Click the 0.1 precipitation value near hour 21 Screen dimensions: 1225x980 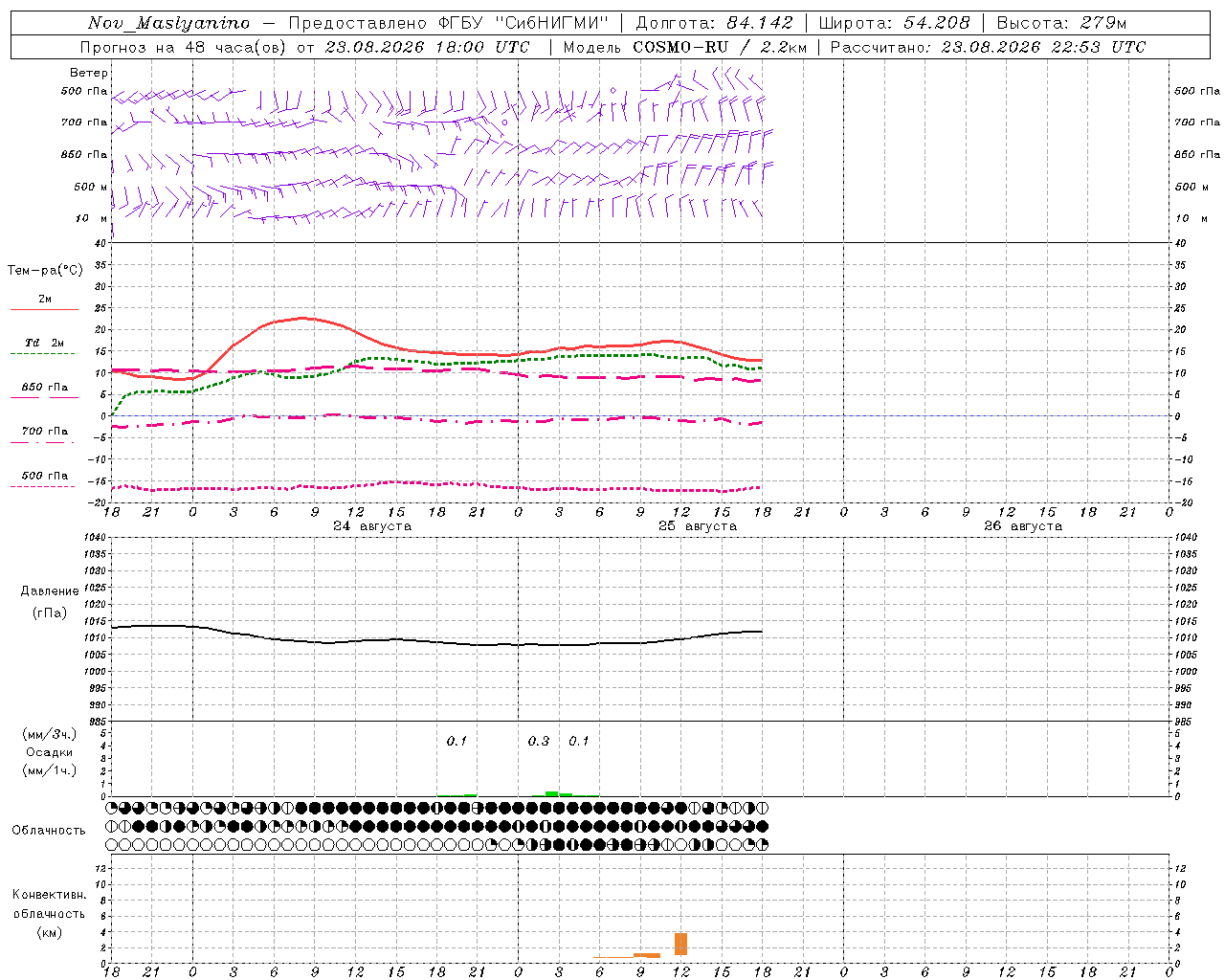(x=457, y=741)
